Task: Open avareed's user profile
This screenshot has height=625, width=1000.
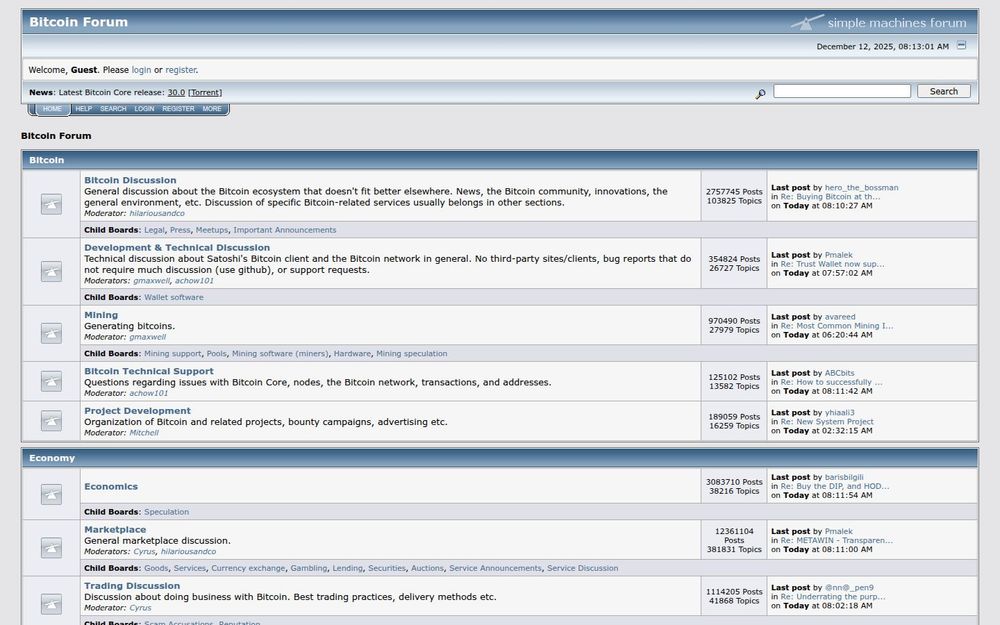Action: tap(840, 317)
